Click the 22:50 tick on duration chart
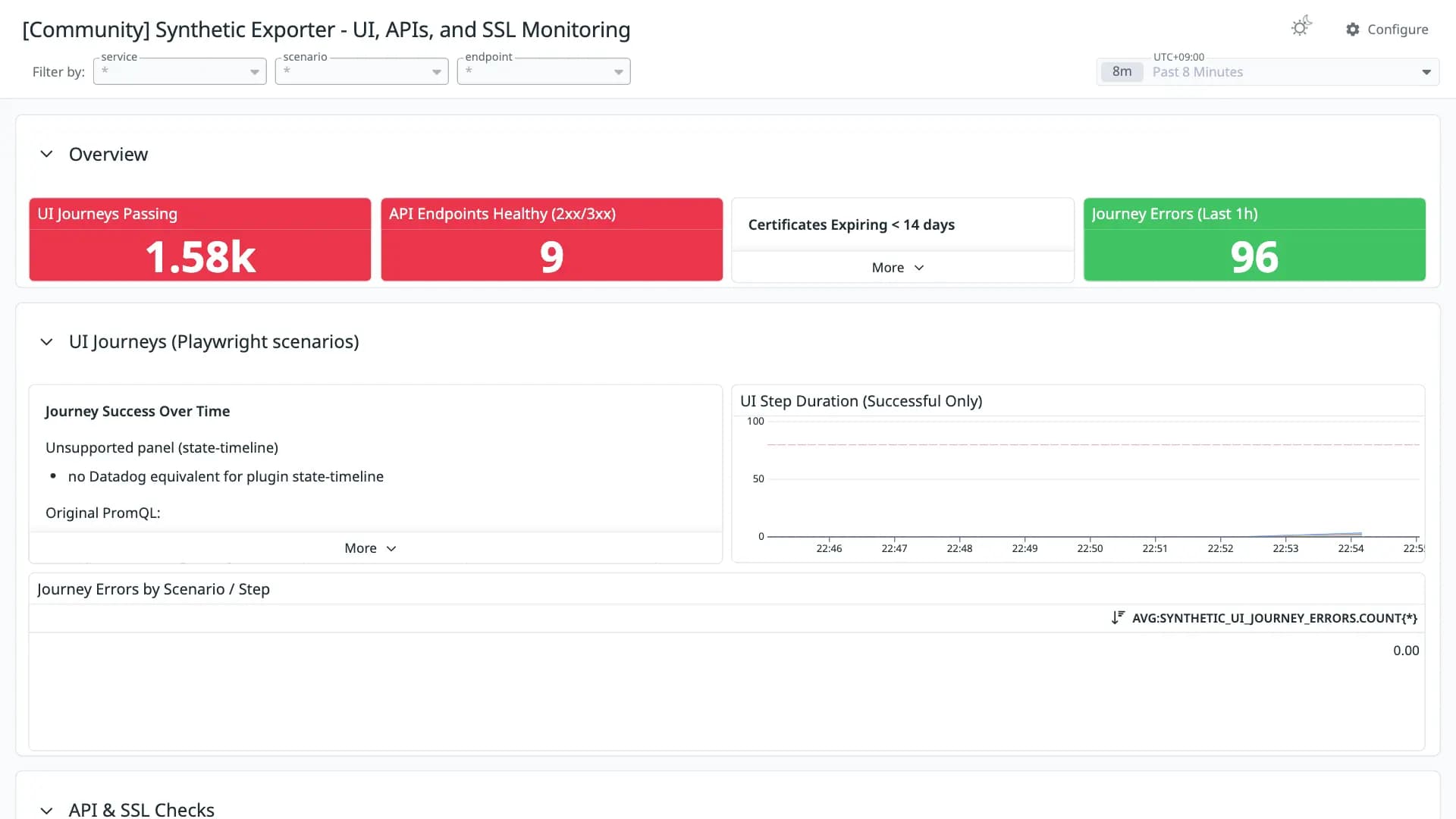The width and height of the screenshot is (1456, 819). click(1090, 548)
